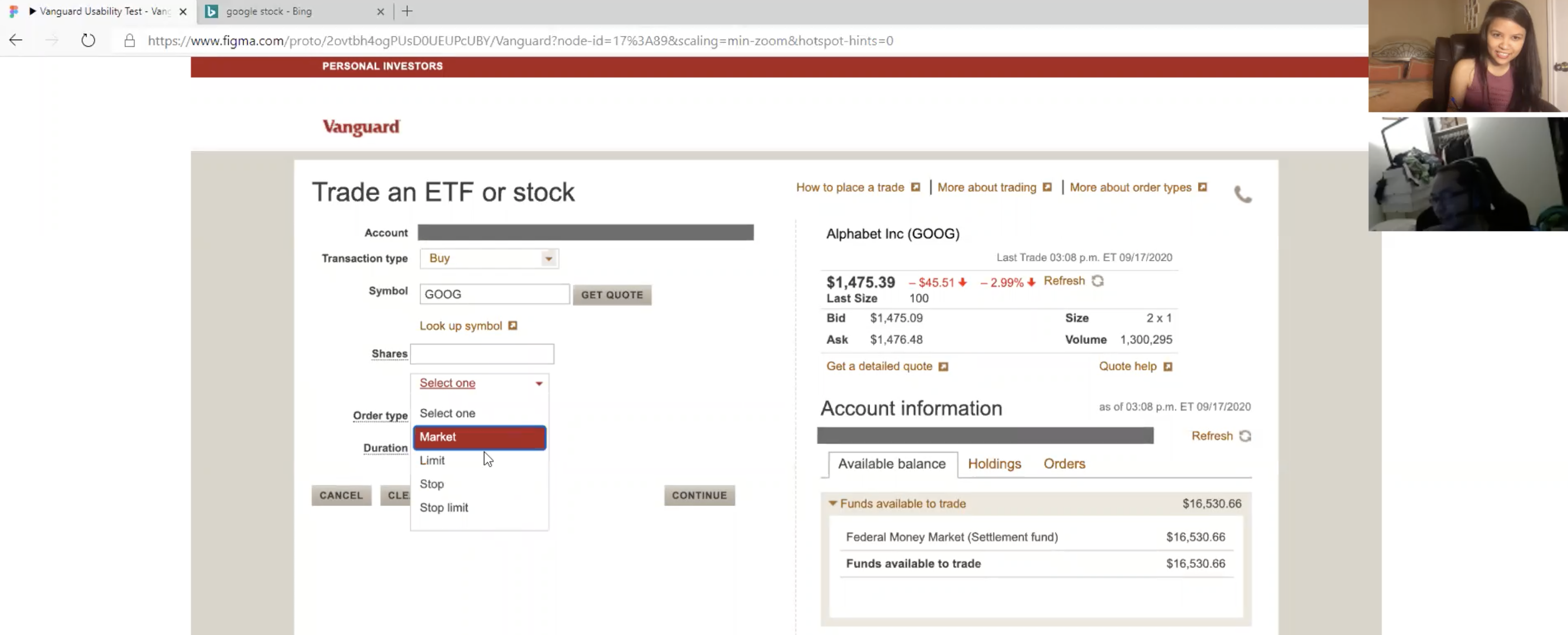Click the CONTINUE button

[699, 496]
